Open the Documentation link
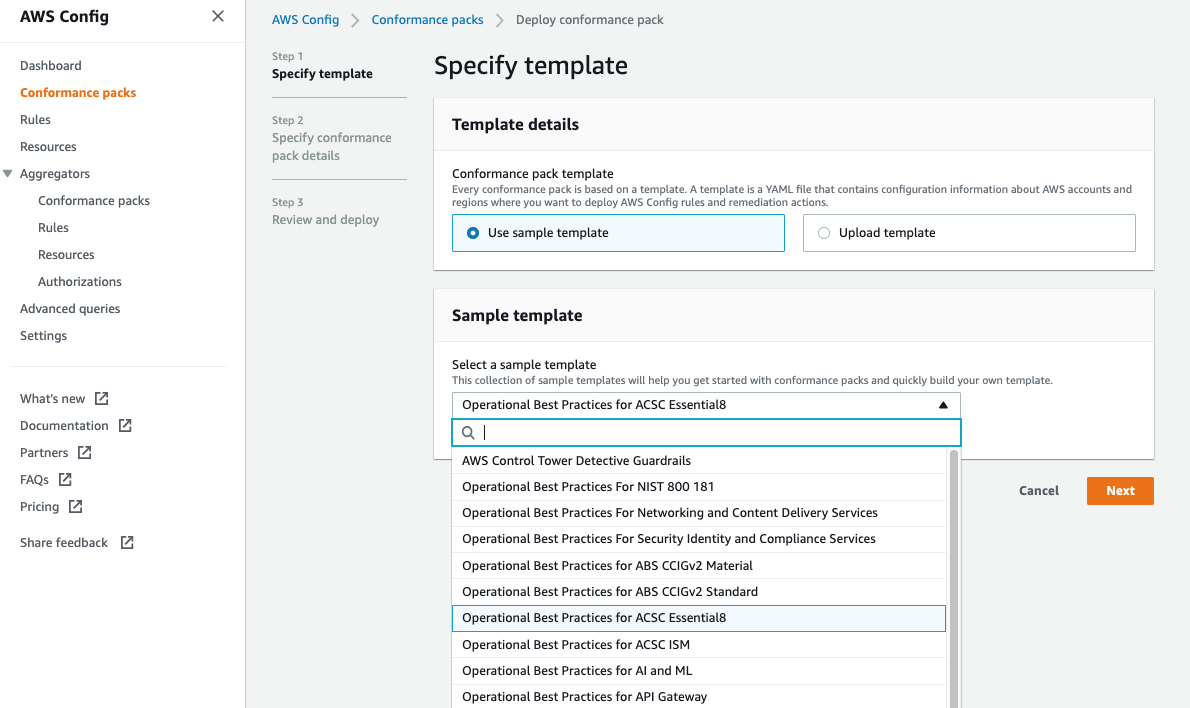1190x708 pixels. click(65, 426)
